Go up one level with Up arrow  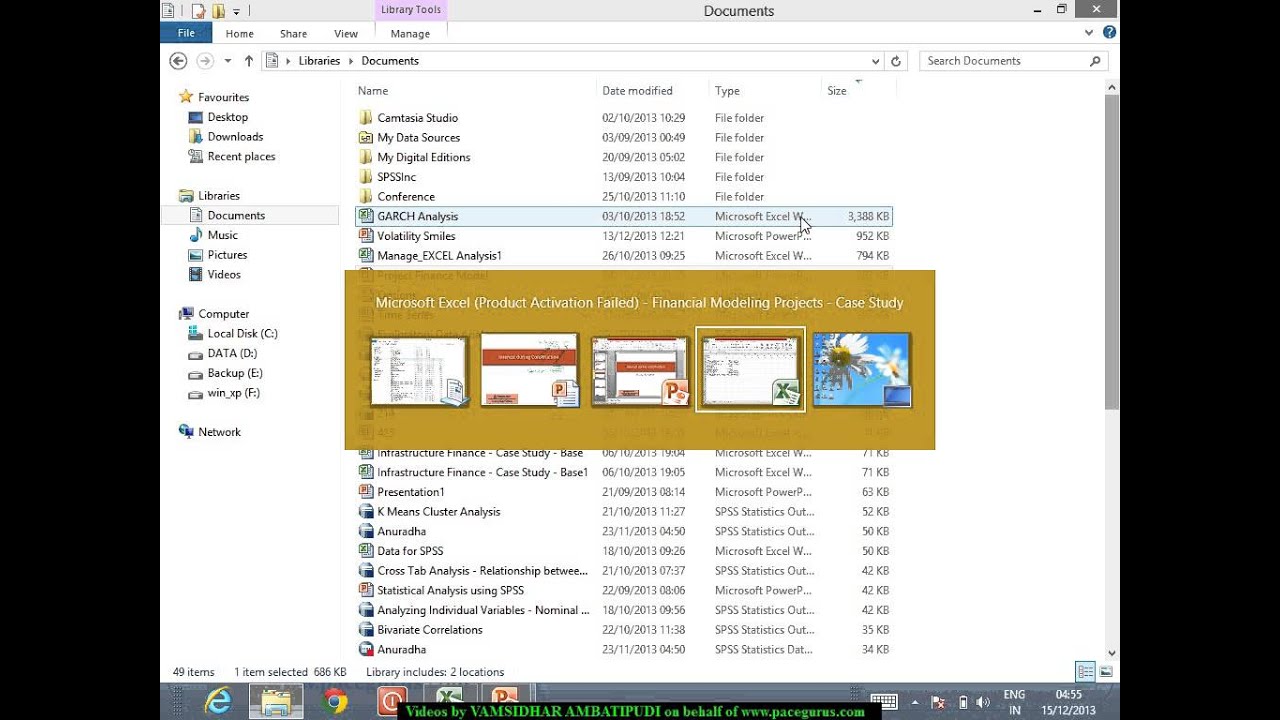tap(249, 61)
